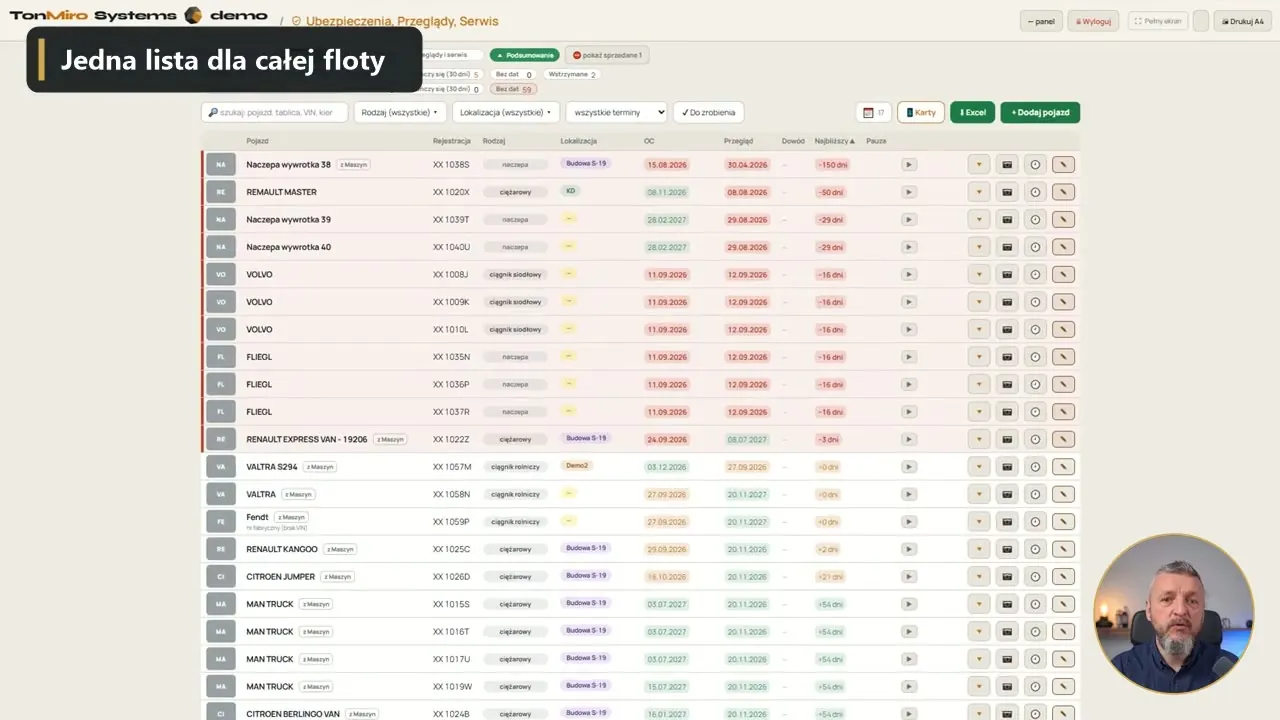
Task: Edit FLIEGL XX 1036P with pencil icon
Action: [1063, 385]
